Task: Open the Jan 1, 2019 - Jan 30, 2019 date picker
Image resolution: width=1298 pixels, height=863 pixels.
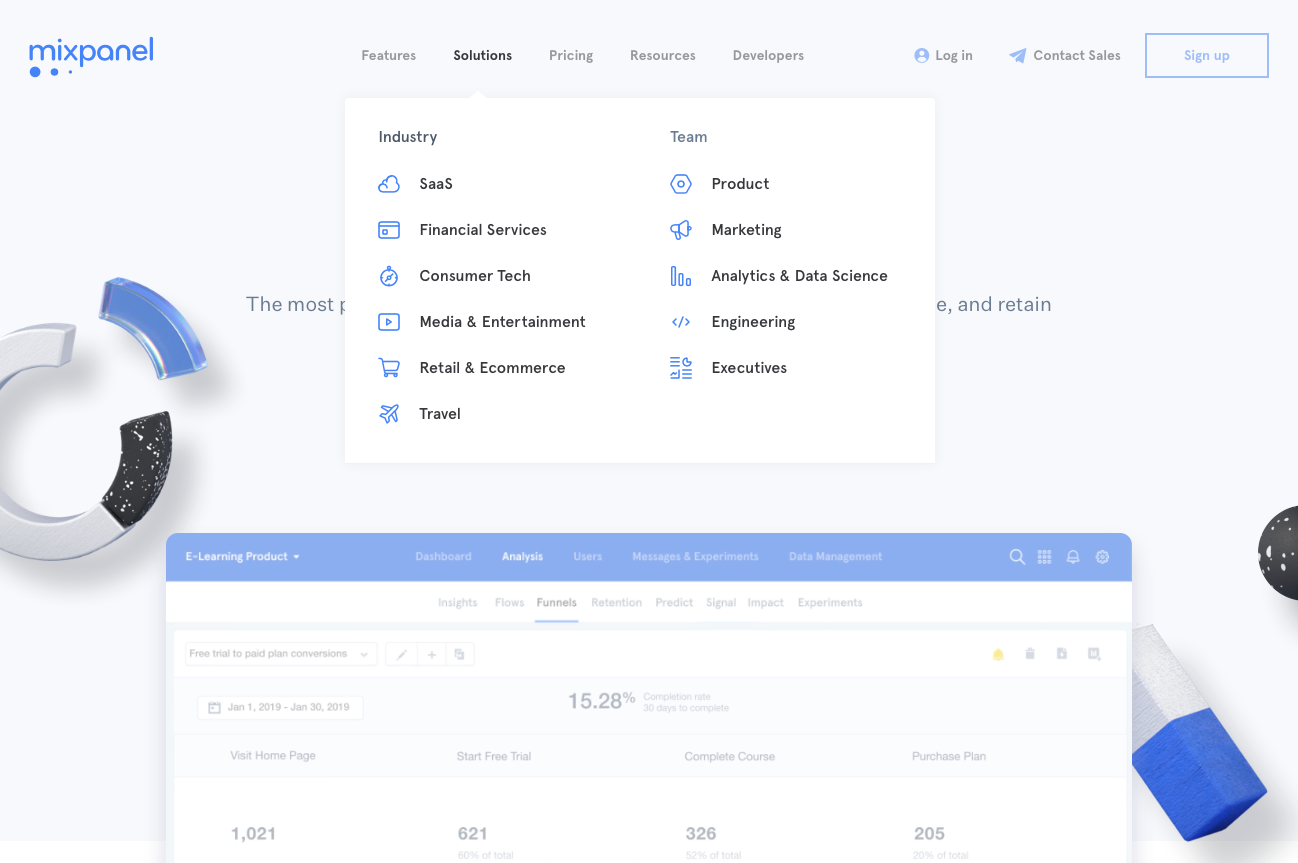Action: coord(280,707)
